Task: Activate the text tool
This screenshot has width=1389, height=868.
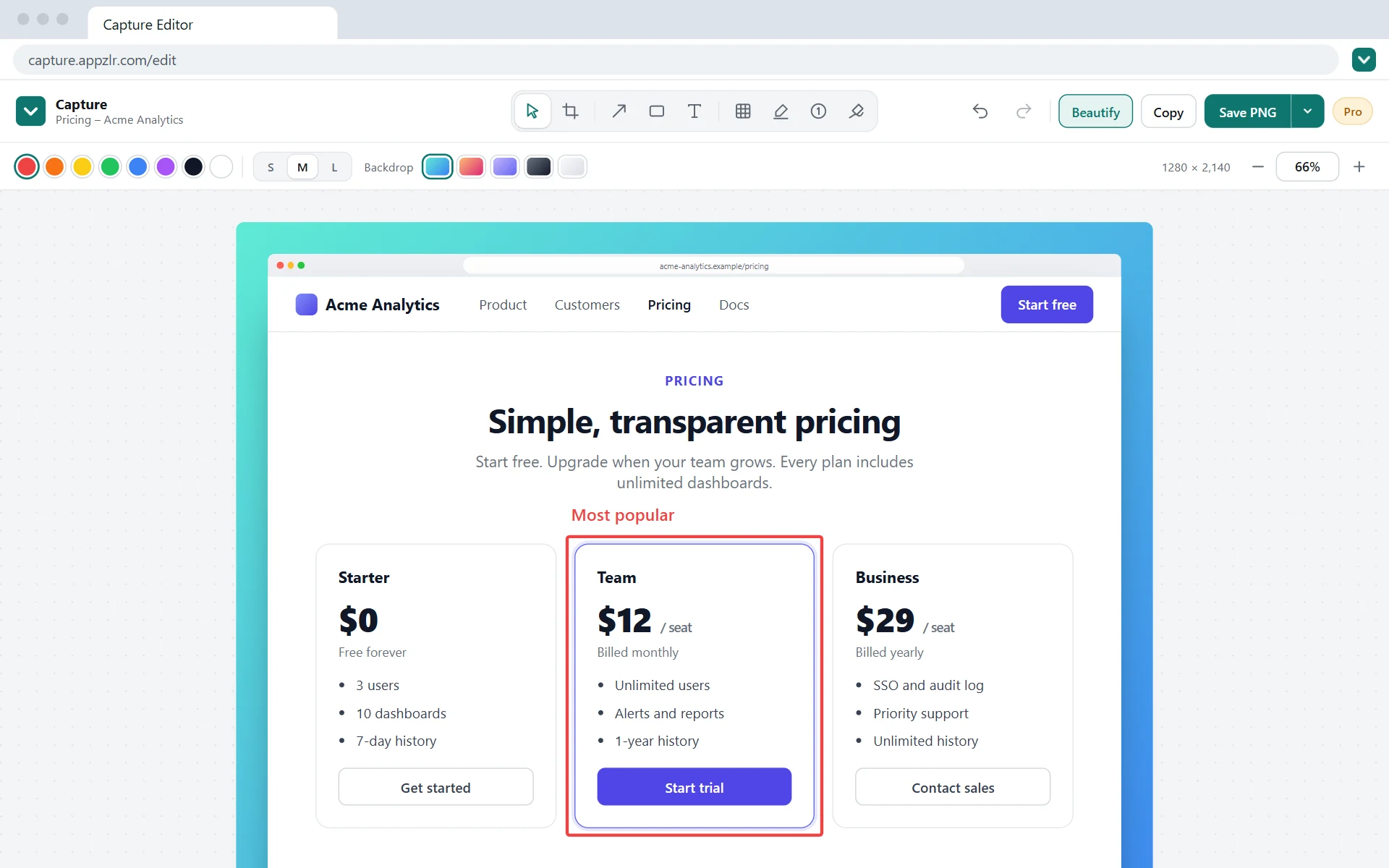Action: click(694, 111)
